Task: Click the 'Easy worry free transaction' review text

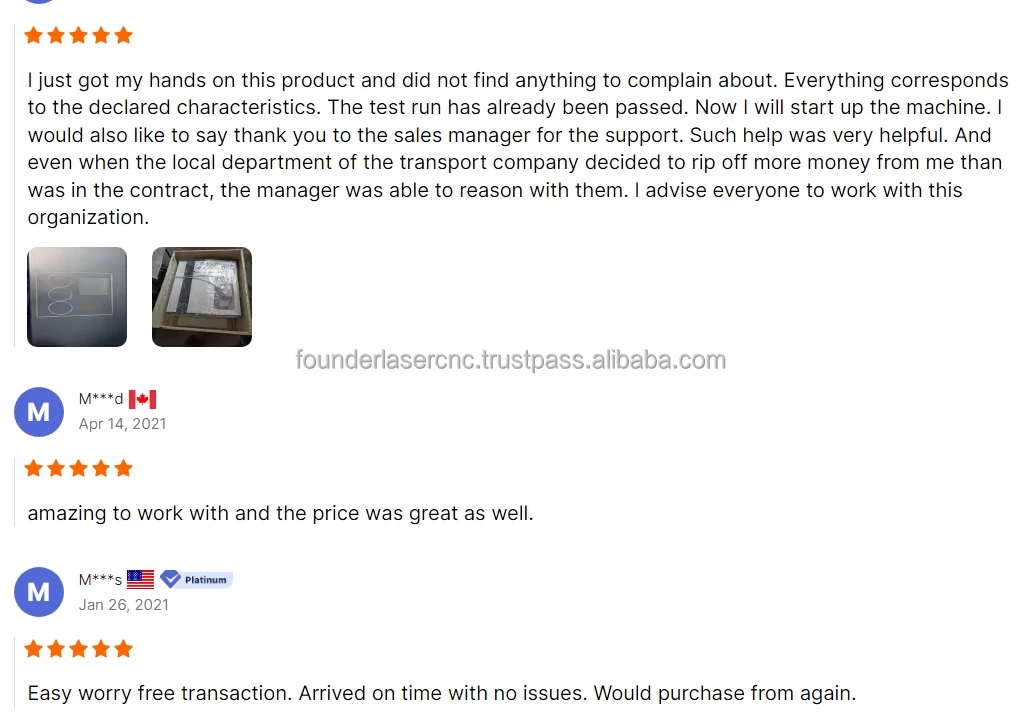Action: tap(442, 693)
